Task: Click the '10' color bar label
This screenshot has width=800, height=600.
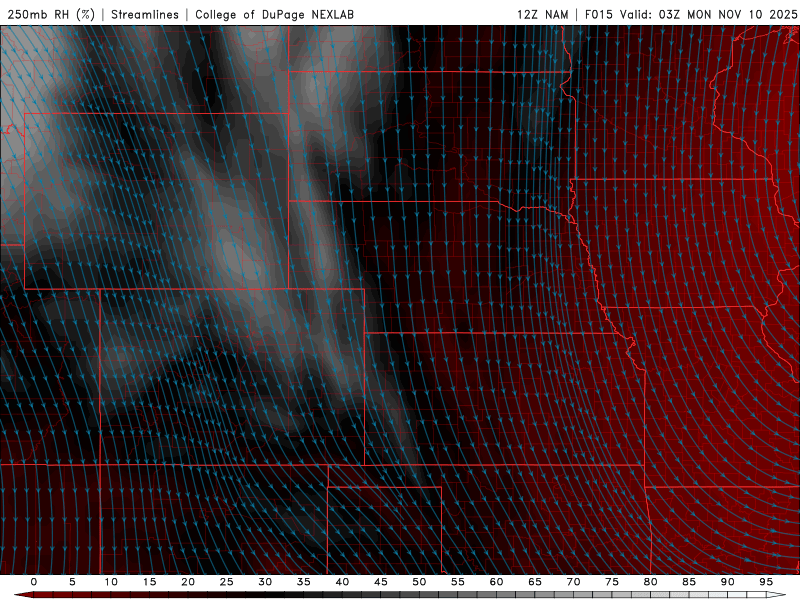Action: click(x=111, y=582)
